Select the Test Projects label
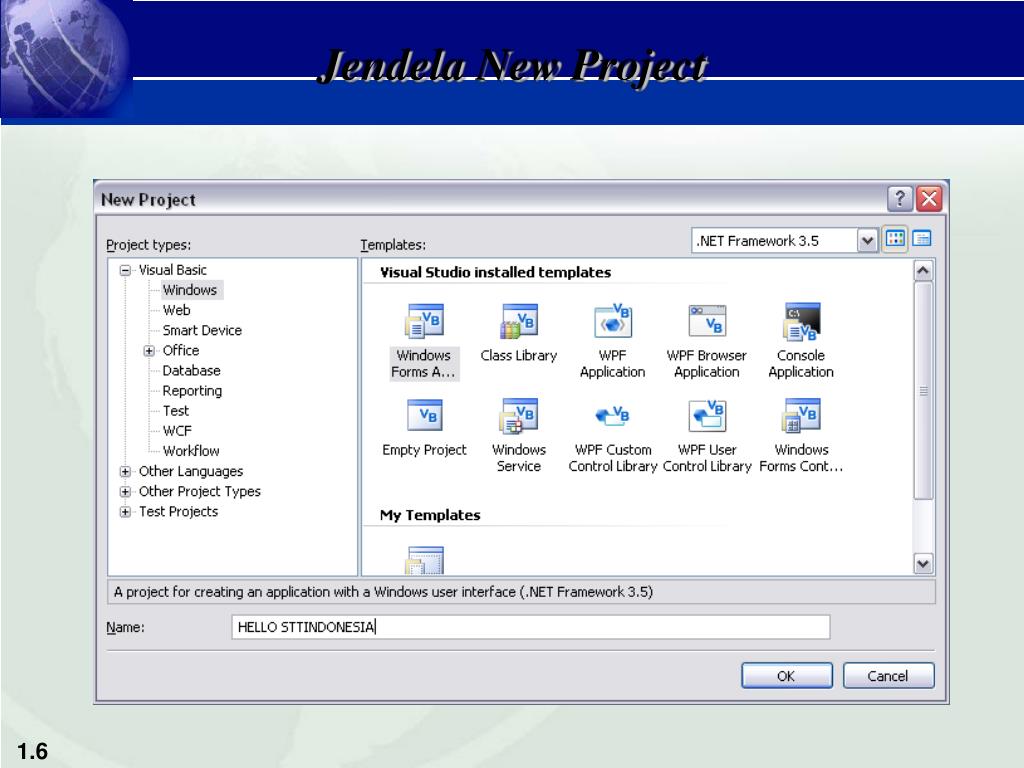The width and height of the screenshot is (1024, 768). point(178,512)
